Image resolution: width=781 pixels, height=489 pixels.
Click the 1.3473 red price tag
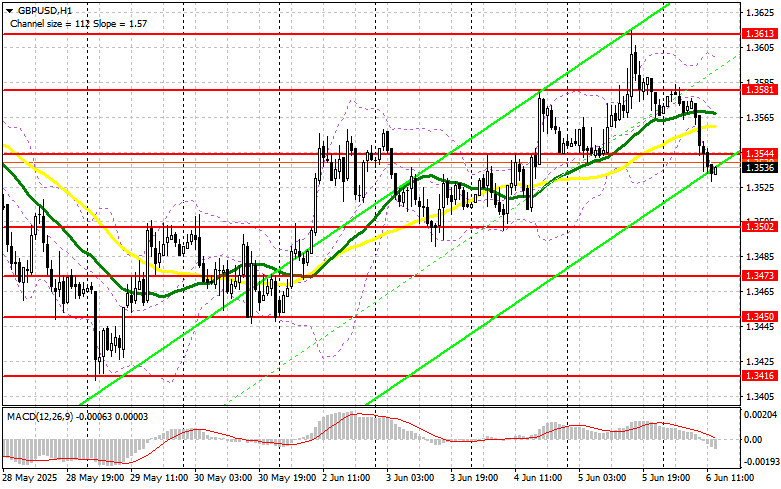(x=759, y=275)
